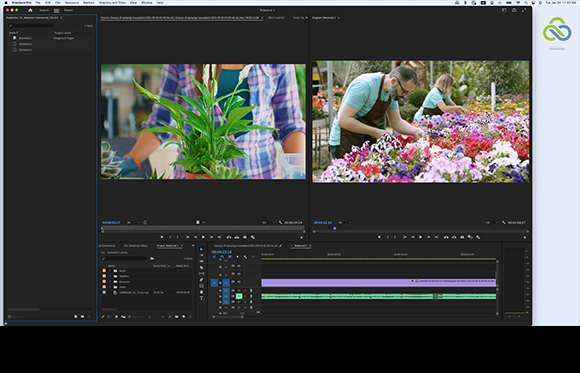Select the Slip tool
This screenshot has height=373, width=580.
pos(202,273)
